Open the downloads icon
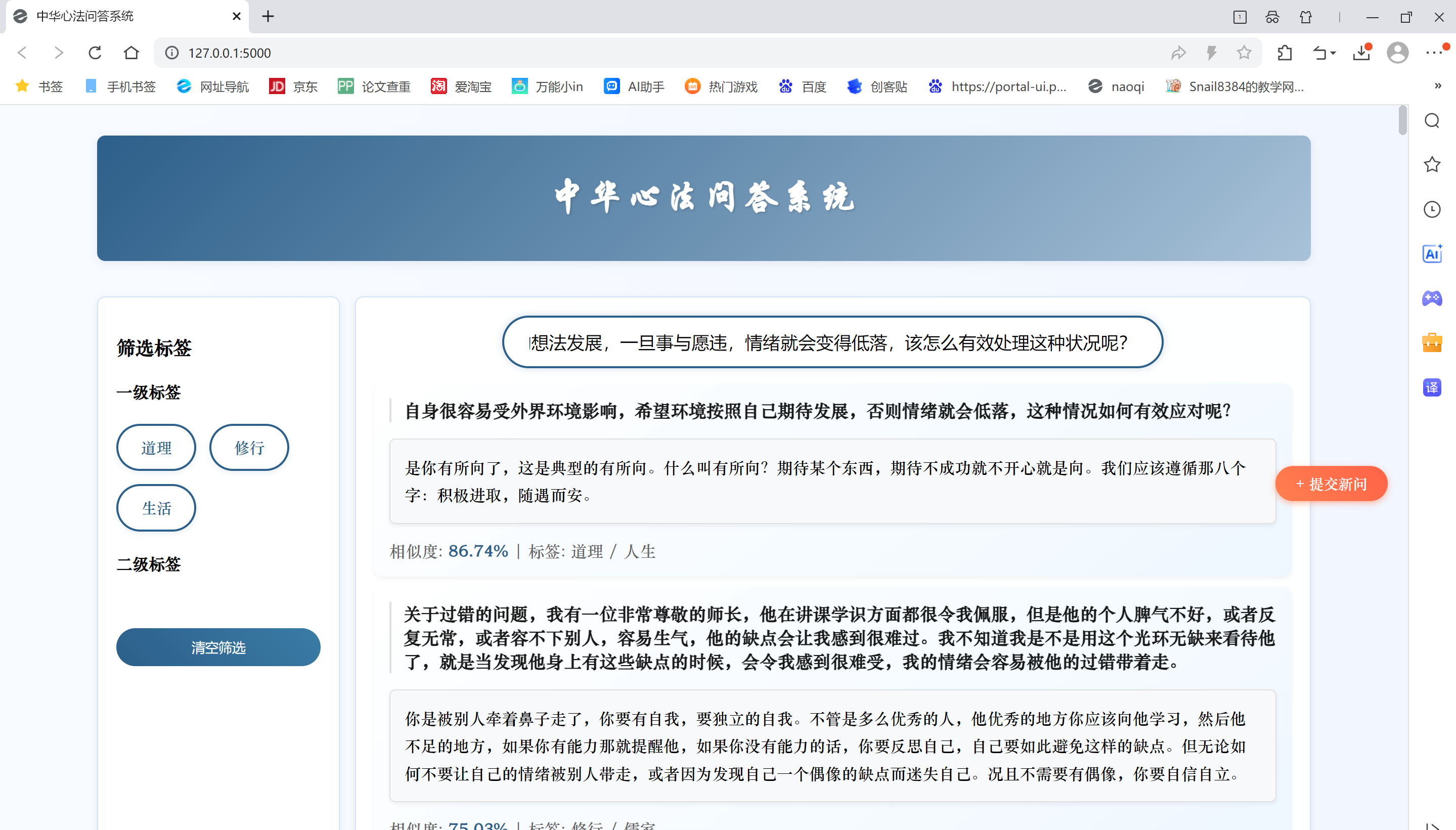 [1361, 53]
